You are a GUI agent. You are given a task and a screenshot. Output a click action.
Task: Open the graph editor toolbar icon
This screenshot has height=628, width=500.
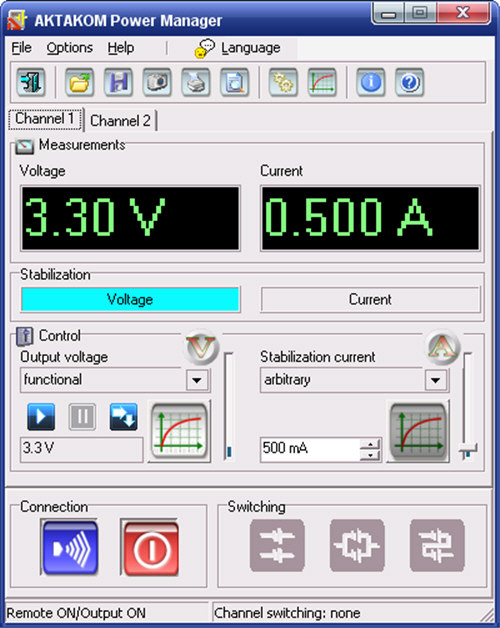tap(322, 82)
